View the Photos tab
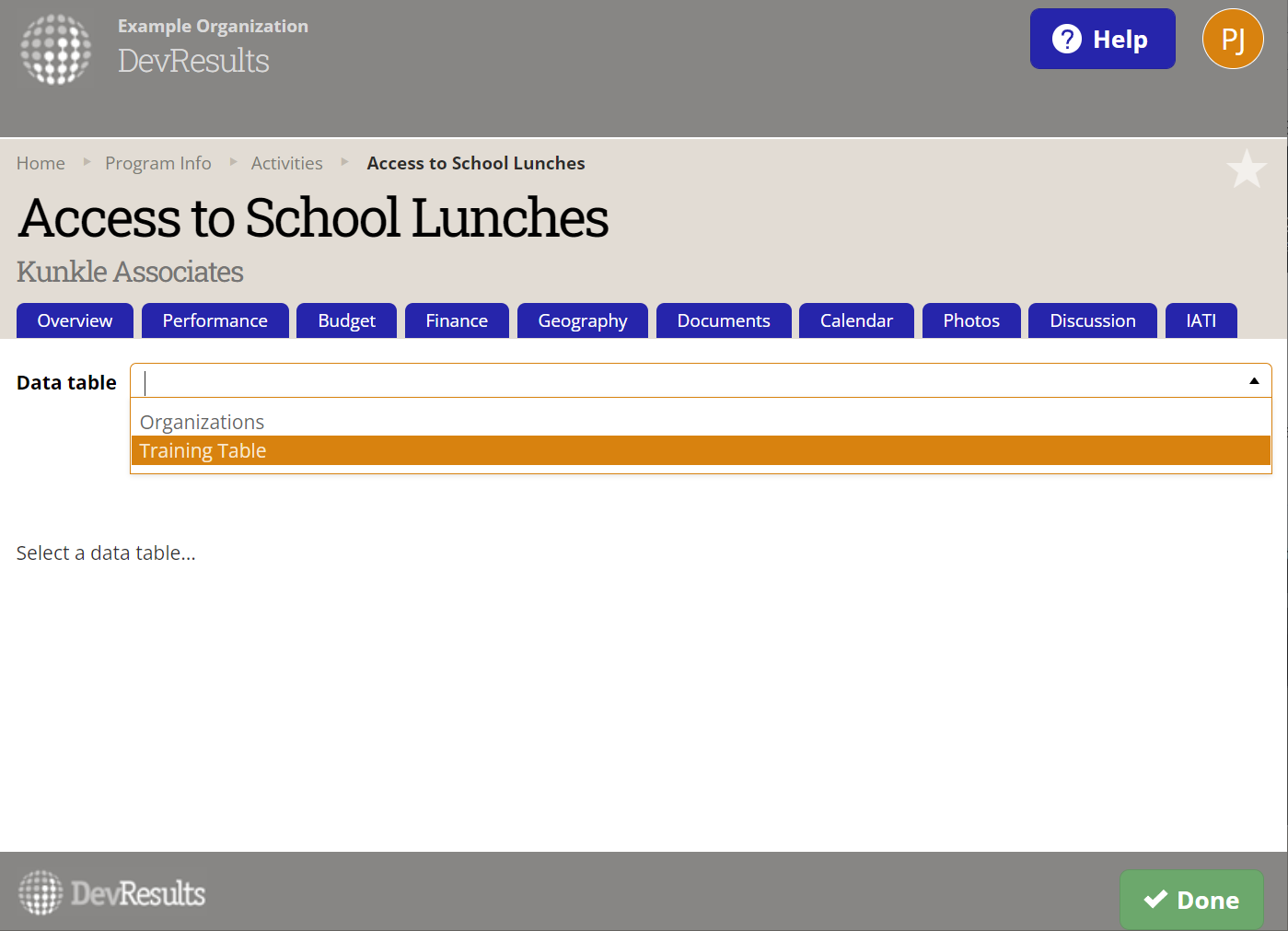The height and width of the screenshot is (931, 1288). [x=971, y=320]
